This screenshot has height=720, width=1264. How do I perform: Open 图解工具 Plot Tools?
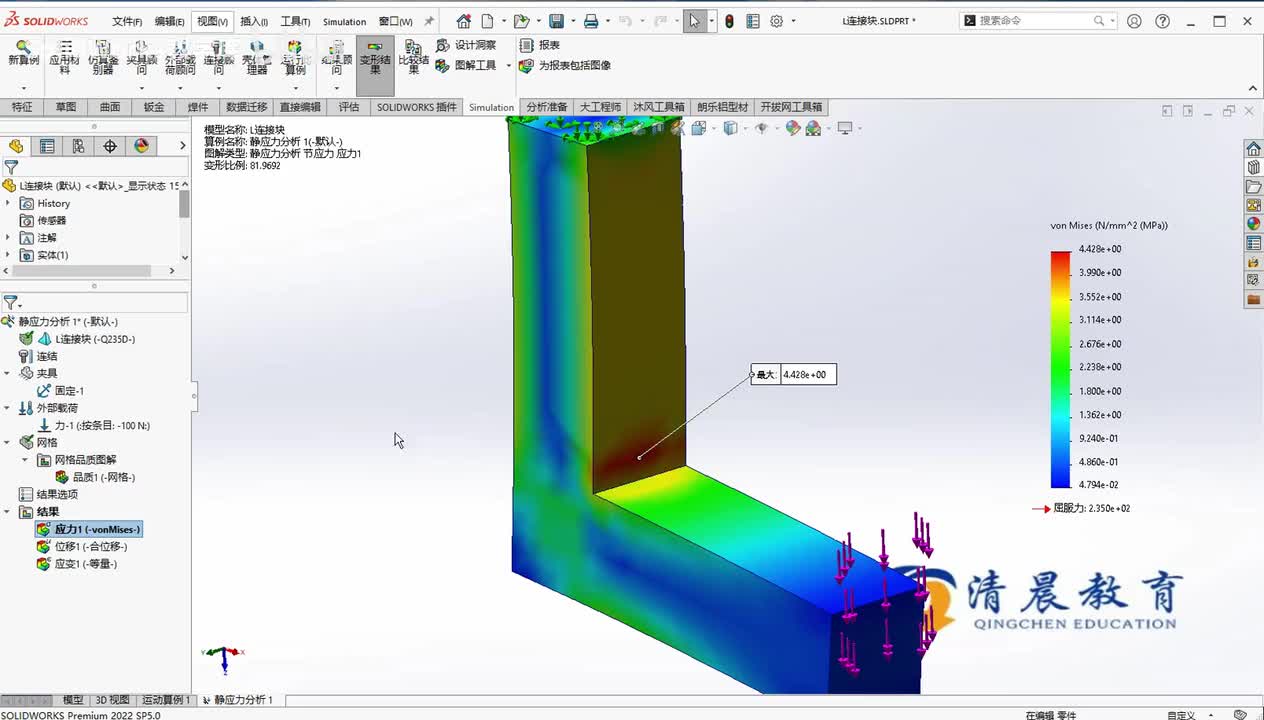pos(466,65)
